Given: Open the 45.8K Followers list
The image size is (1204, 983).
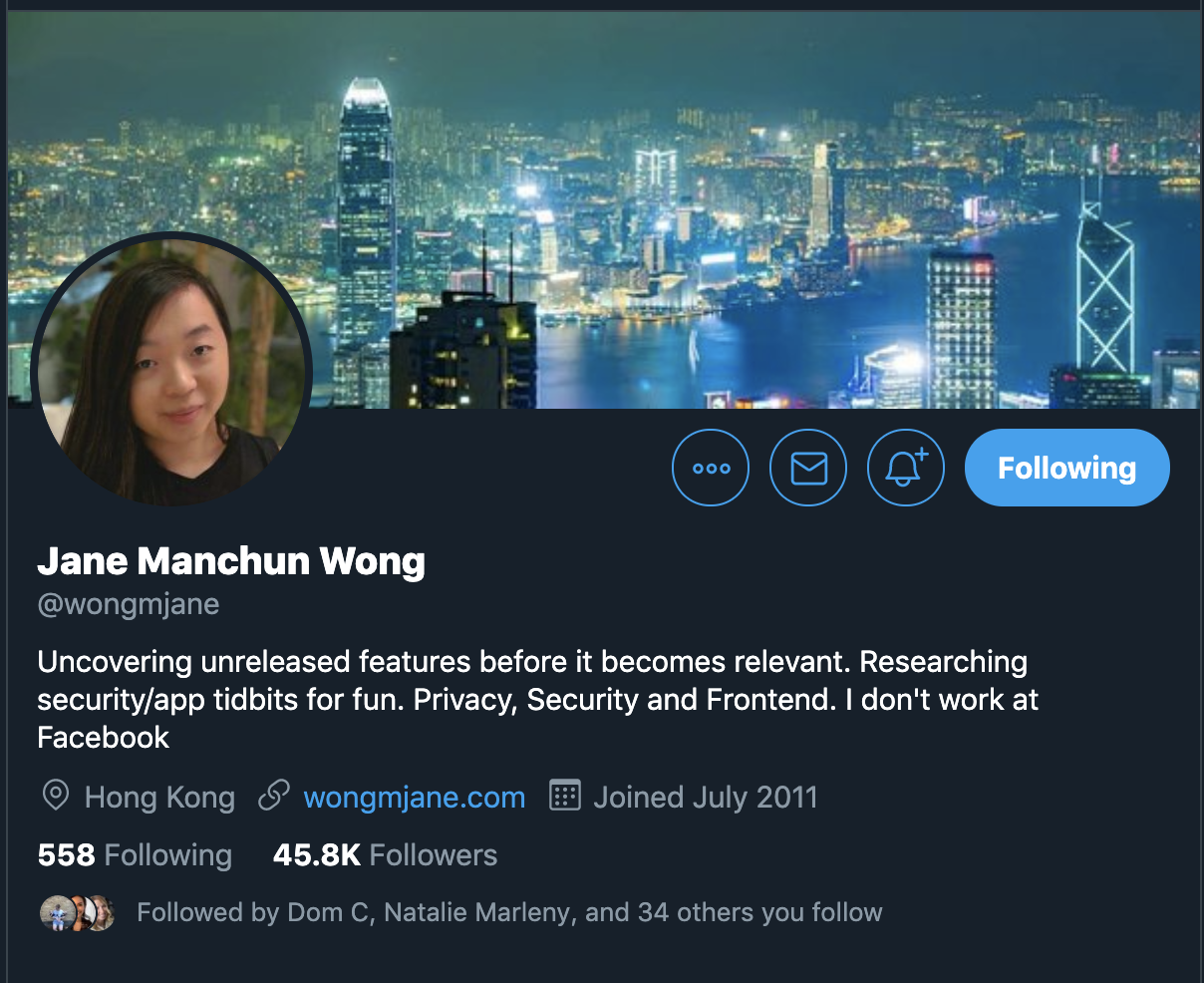Looking at the screenshot, I should (385, 855).
